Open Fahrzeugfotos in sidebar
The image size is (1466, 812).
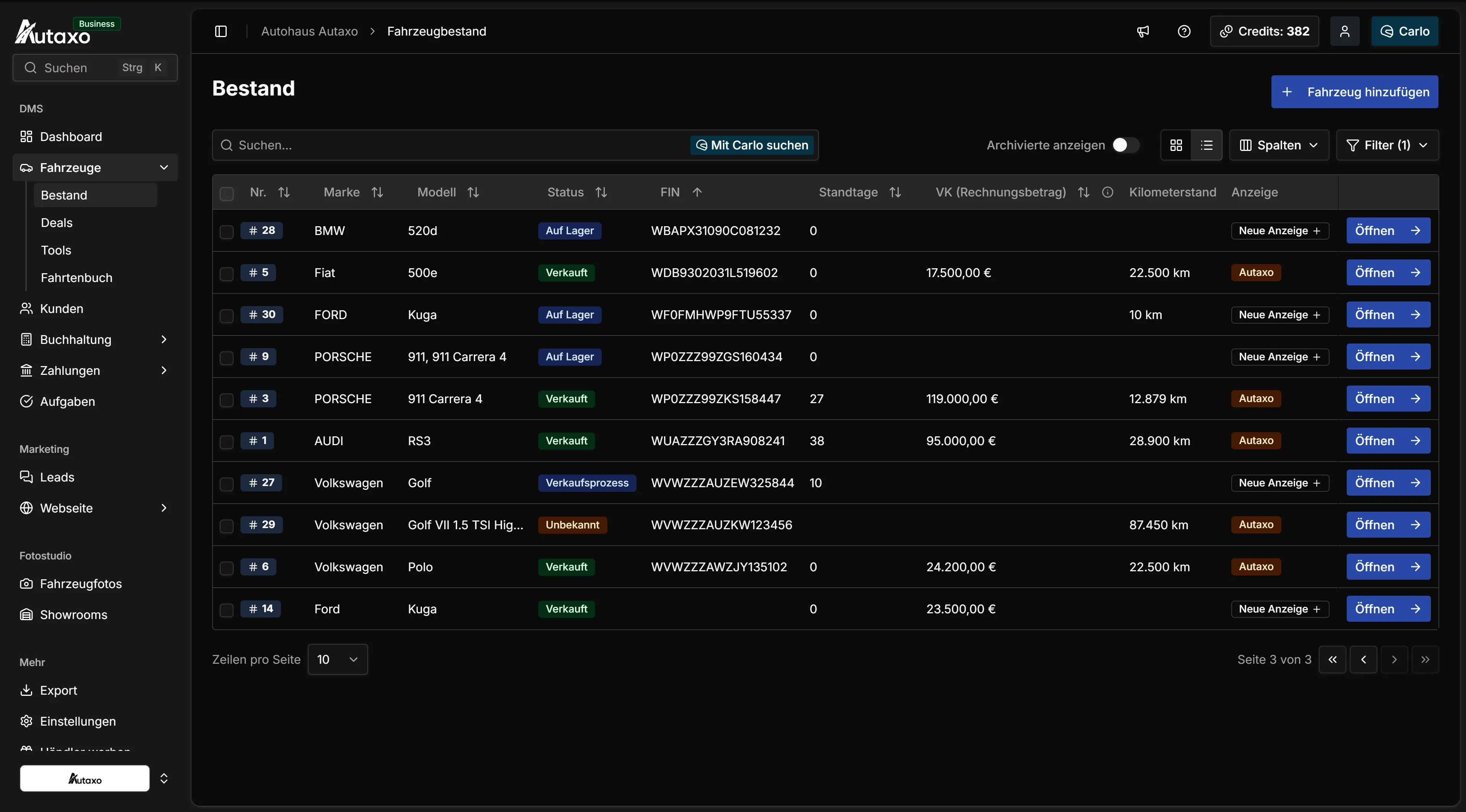tap(94, 584)
